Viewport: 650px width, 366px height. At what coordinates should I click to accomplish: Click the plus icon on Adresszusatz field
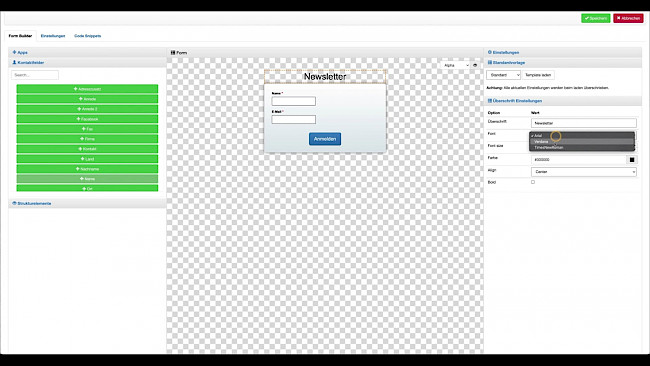click(75, 89)
